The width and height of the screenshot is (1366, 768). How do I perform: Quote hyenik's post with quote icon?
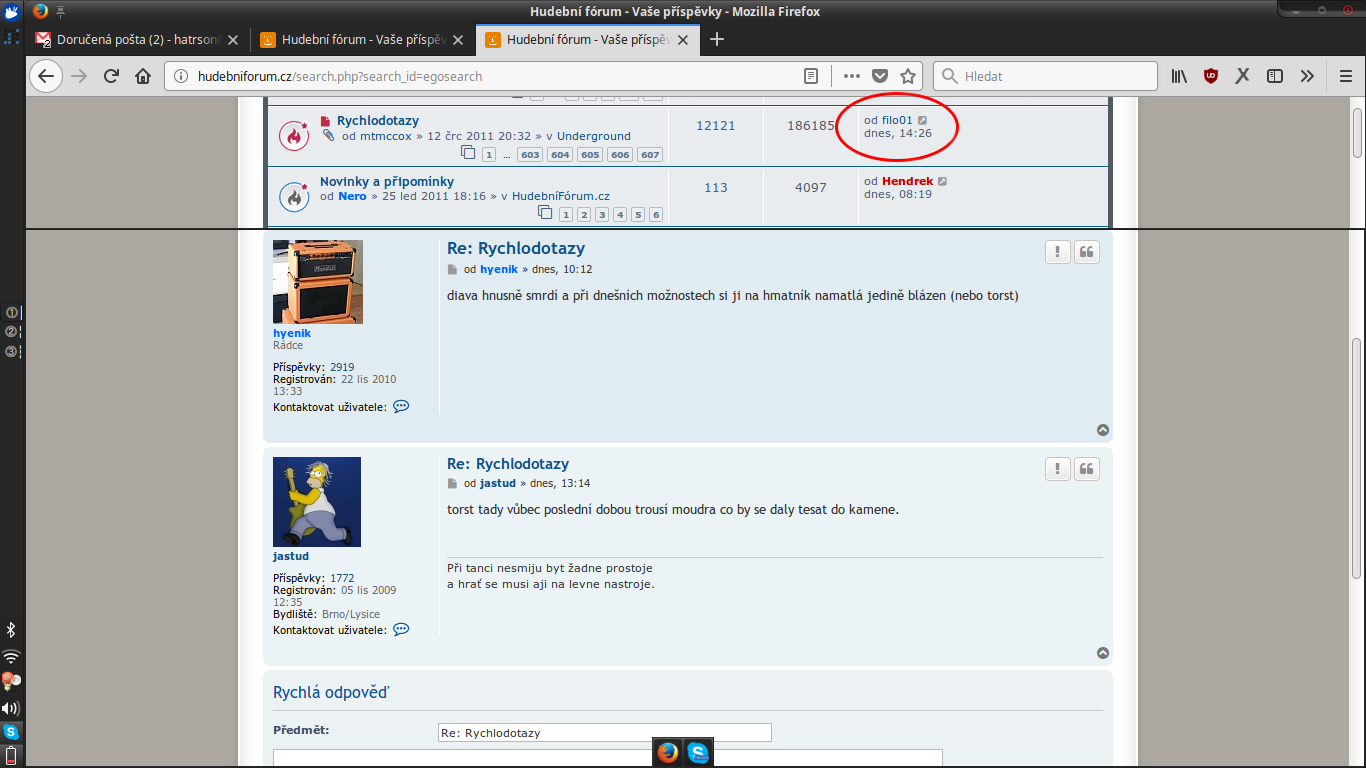pos(1087,252)
